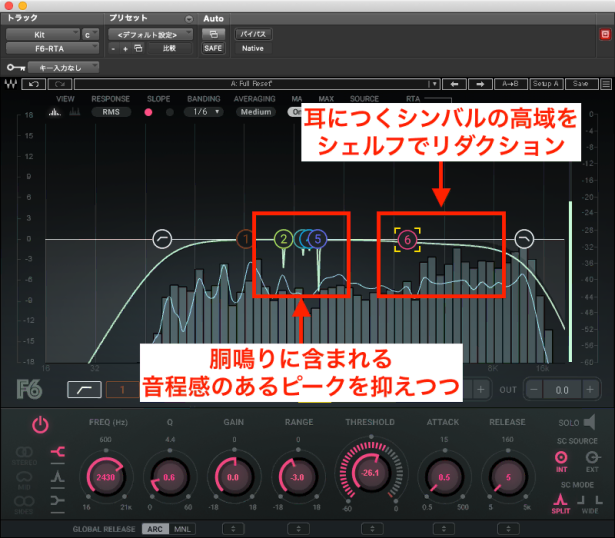Select the filled bar RTA view icon
The image size is (615, 538).
(55, 112)
